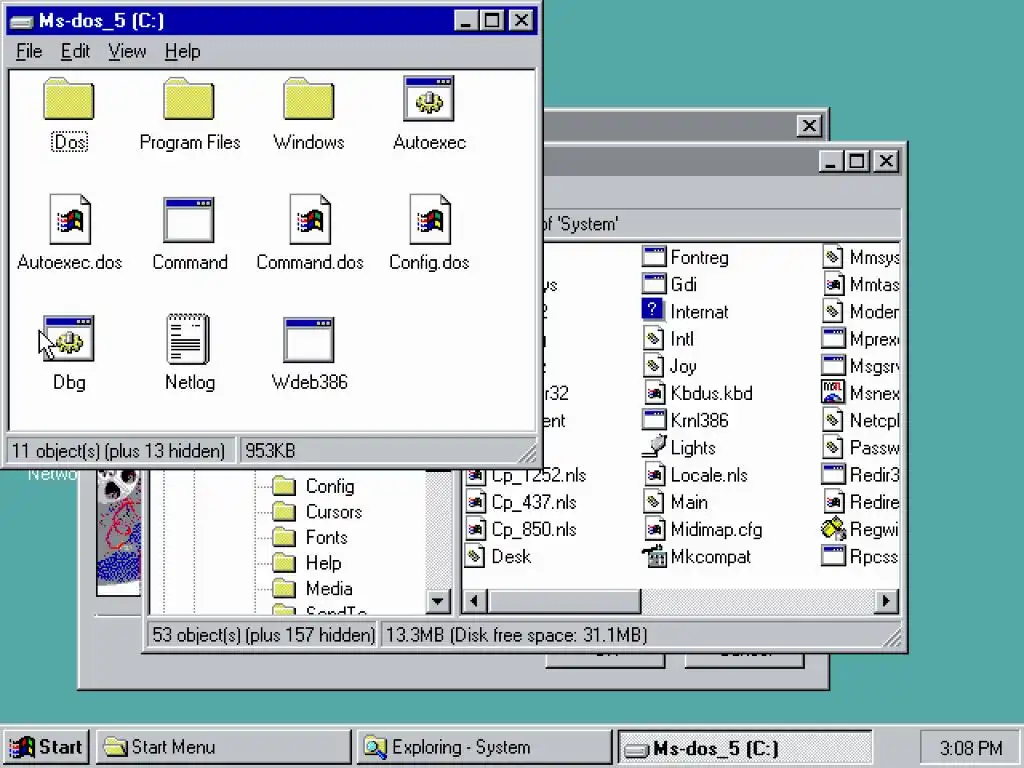Open the Edit menu in Ms-dos_5 window

[75, 52]
